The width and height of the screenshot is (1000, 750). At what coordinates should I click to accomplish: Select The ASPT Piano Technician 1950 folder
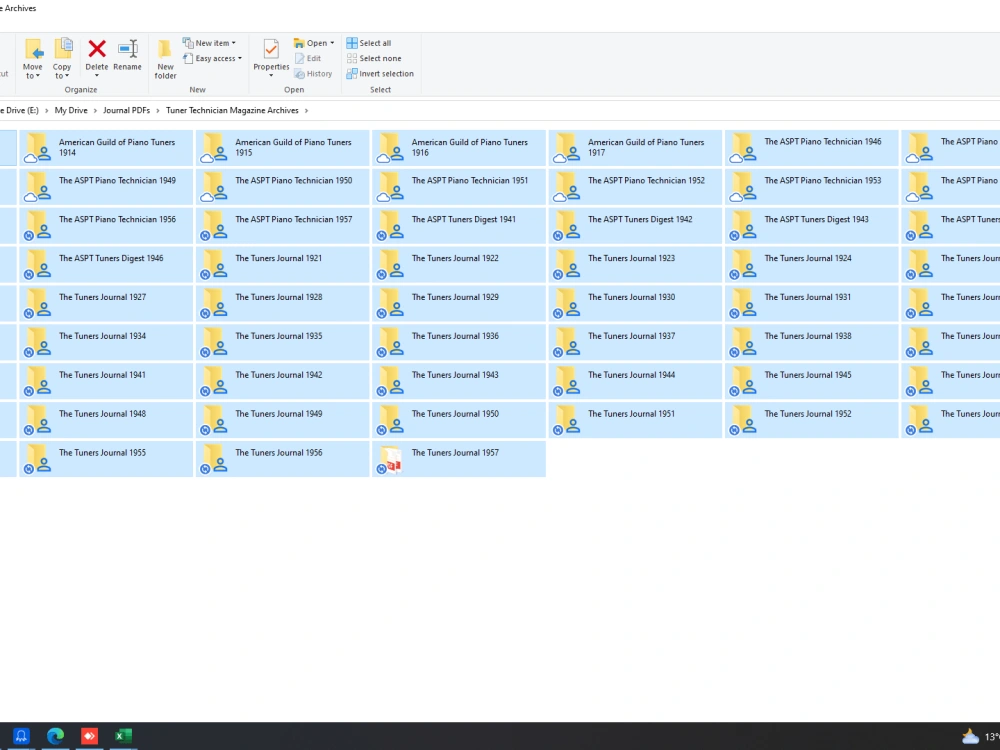[x=283, y=187]
